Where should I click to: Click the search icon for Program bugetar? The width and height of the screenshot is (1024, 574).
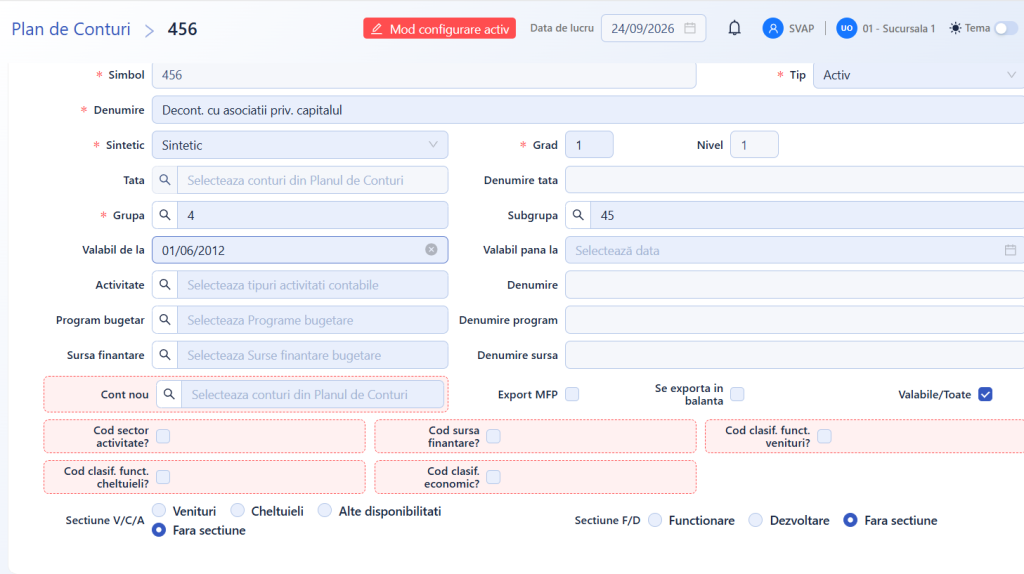coord(165,320)
